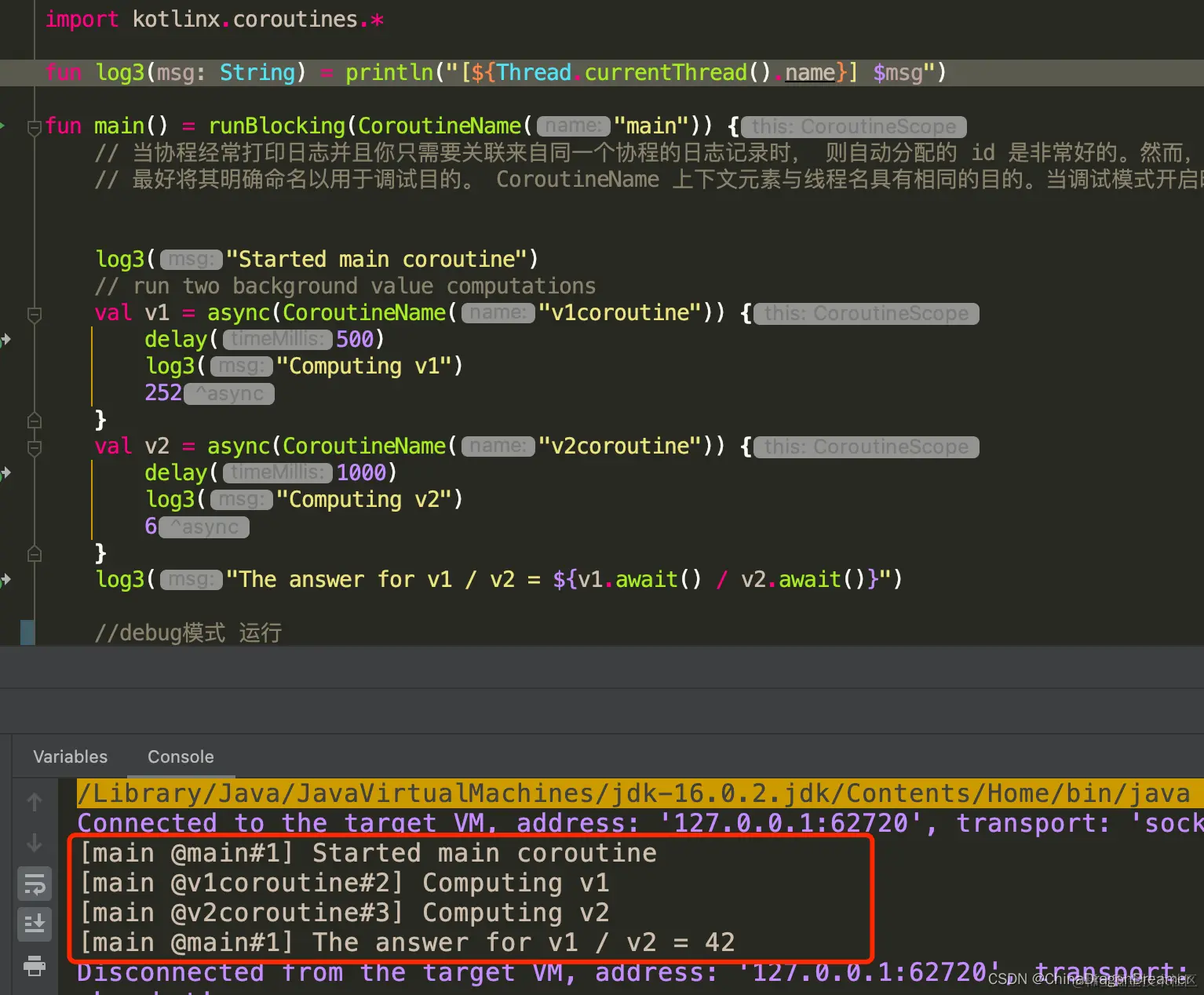
Task: Click the name: hint before "v2coroutine"
Action: tap(498, 446)
